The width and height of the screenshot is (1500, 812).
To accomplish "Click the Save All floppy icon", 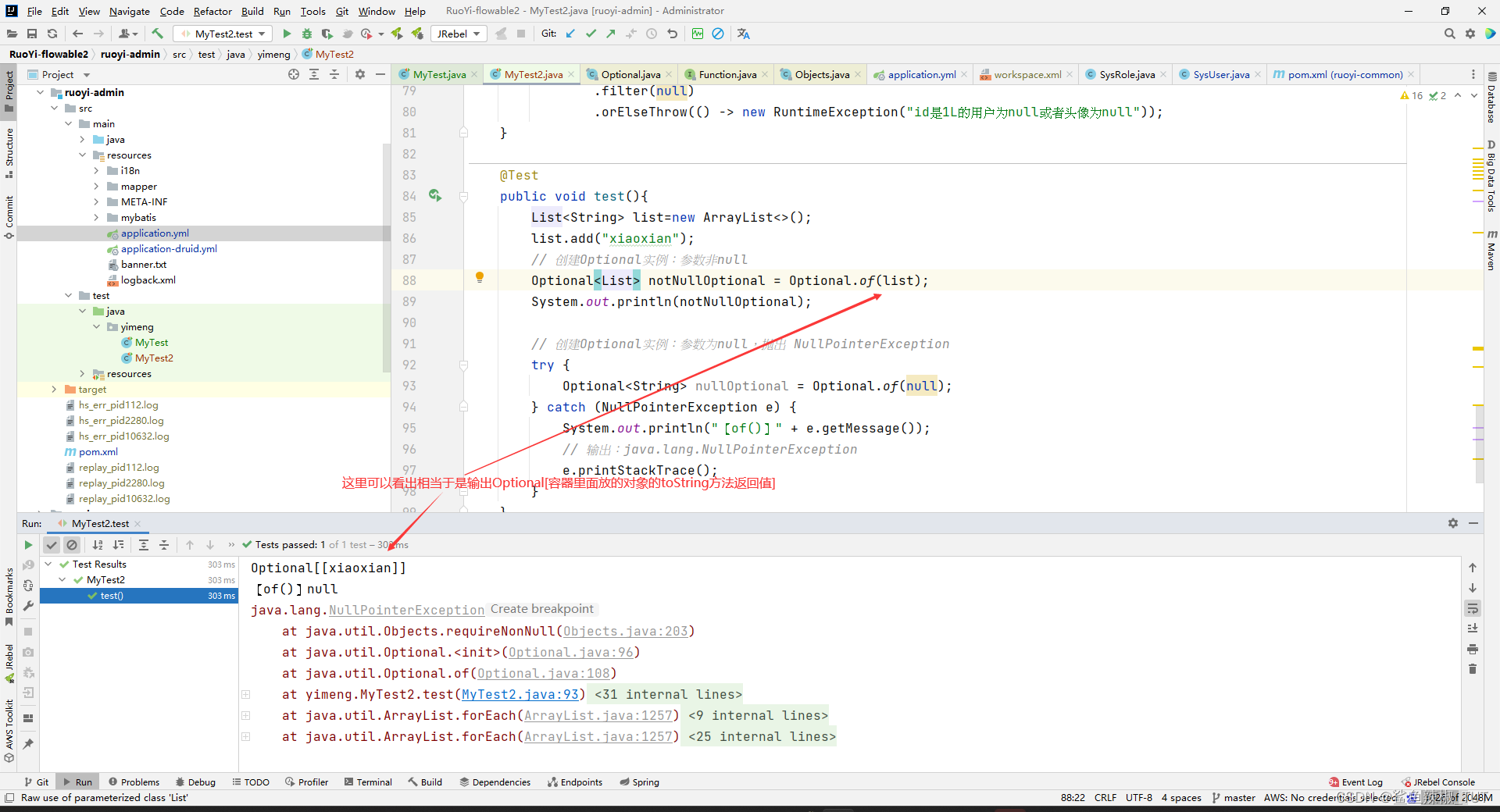I will (x=32, y=34).
